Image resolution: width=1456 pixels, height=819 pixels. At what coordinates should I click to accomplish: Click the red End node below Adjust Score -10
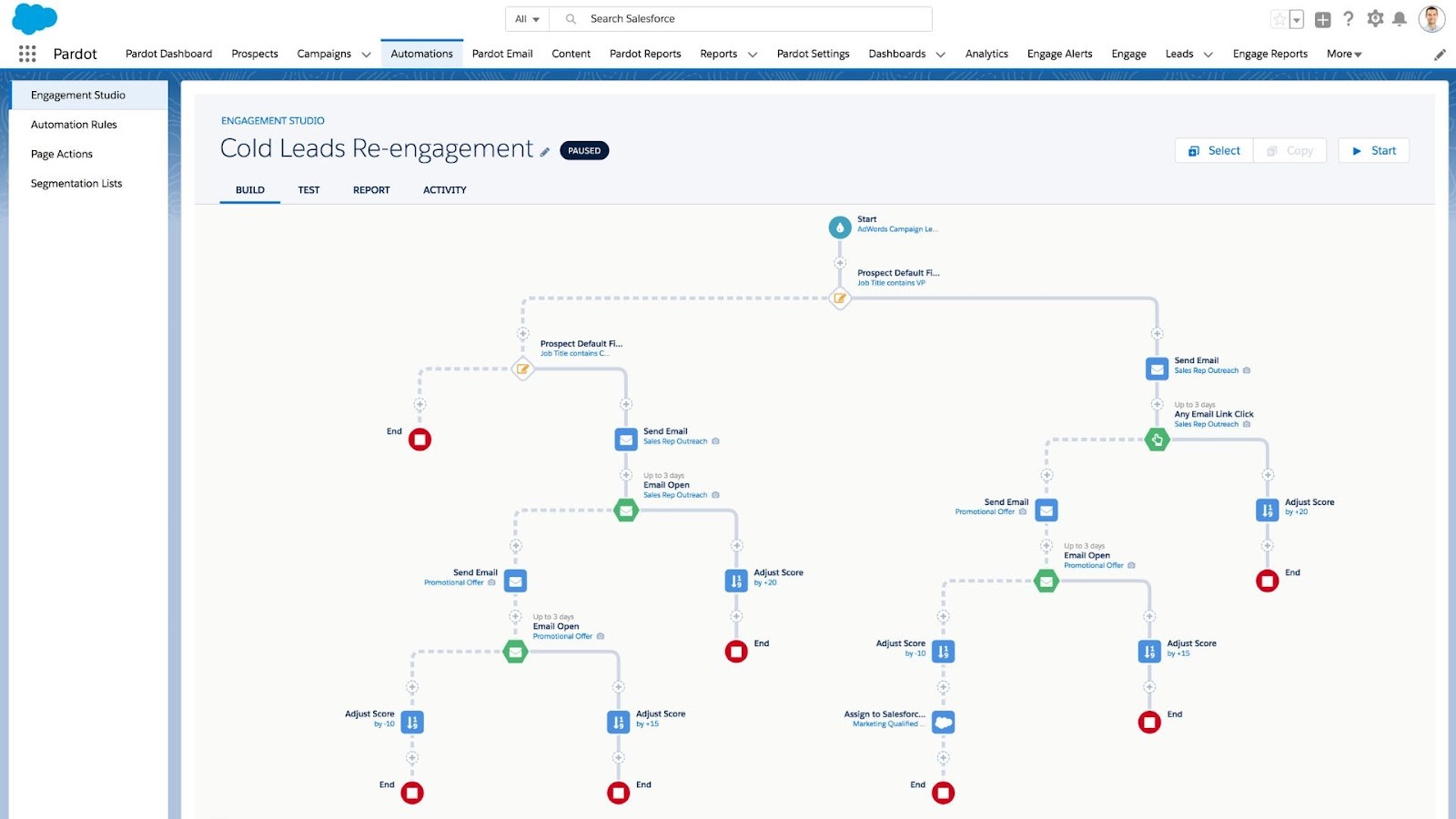[412, 793]
